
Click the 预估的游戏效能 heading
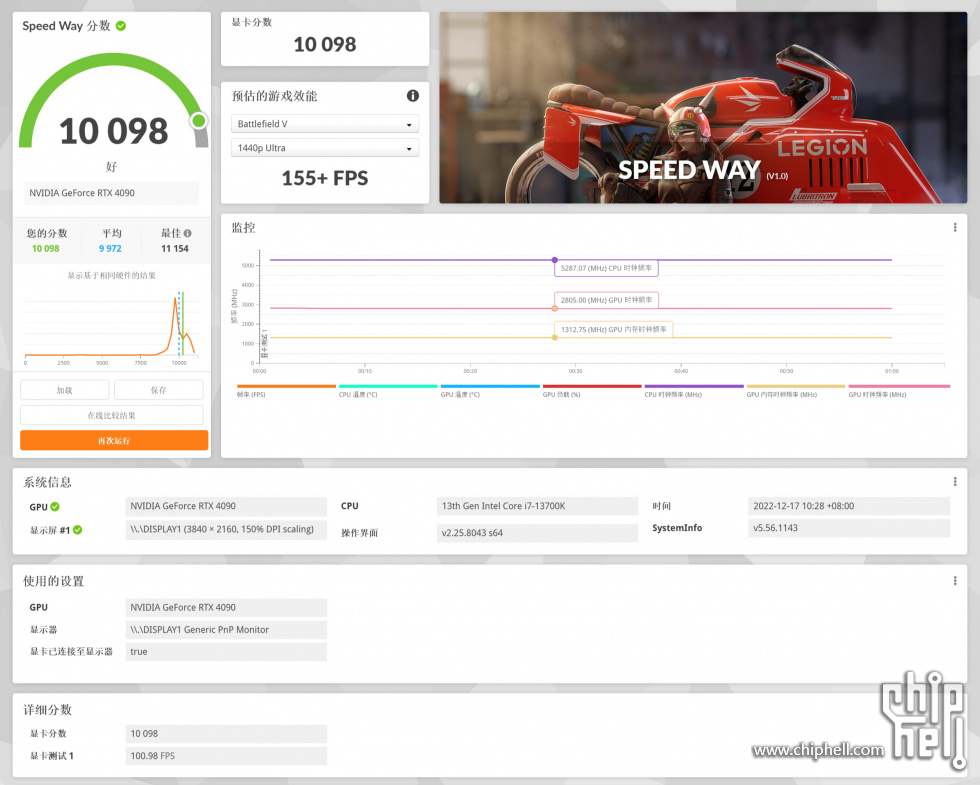(274, 96)
